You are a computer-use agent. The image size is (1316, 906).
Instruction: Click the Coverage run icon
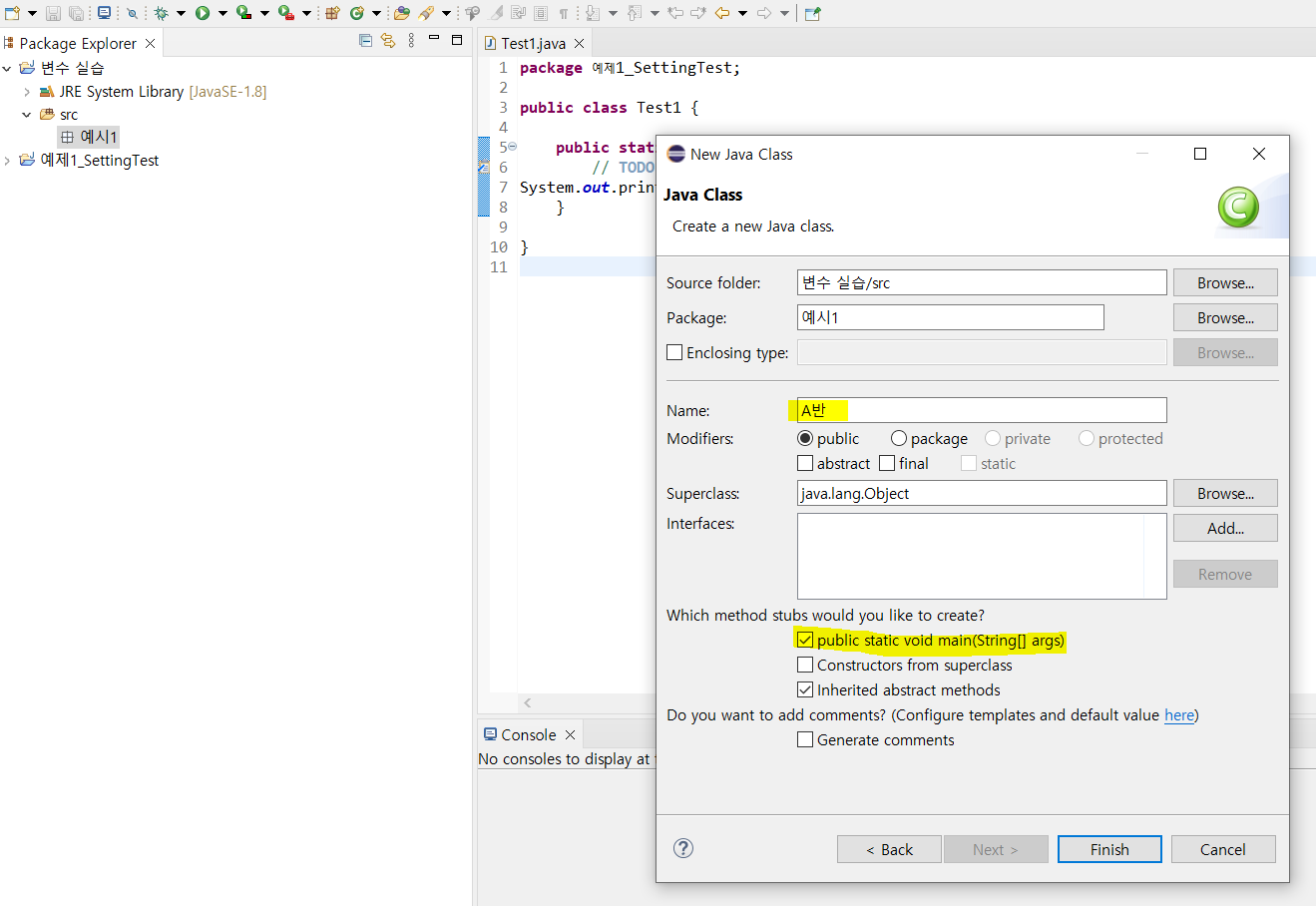(244, 13)
